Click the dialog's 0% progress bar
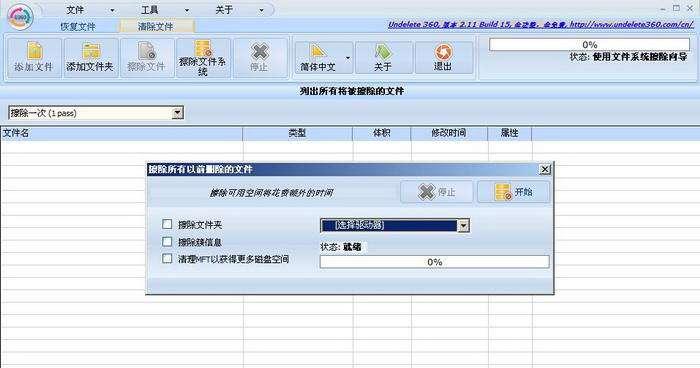Image resolution: width=700 pixels, height=368 pixels. (x=434, y=262)
